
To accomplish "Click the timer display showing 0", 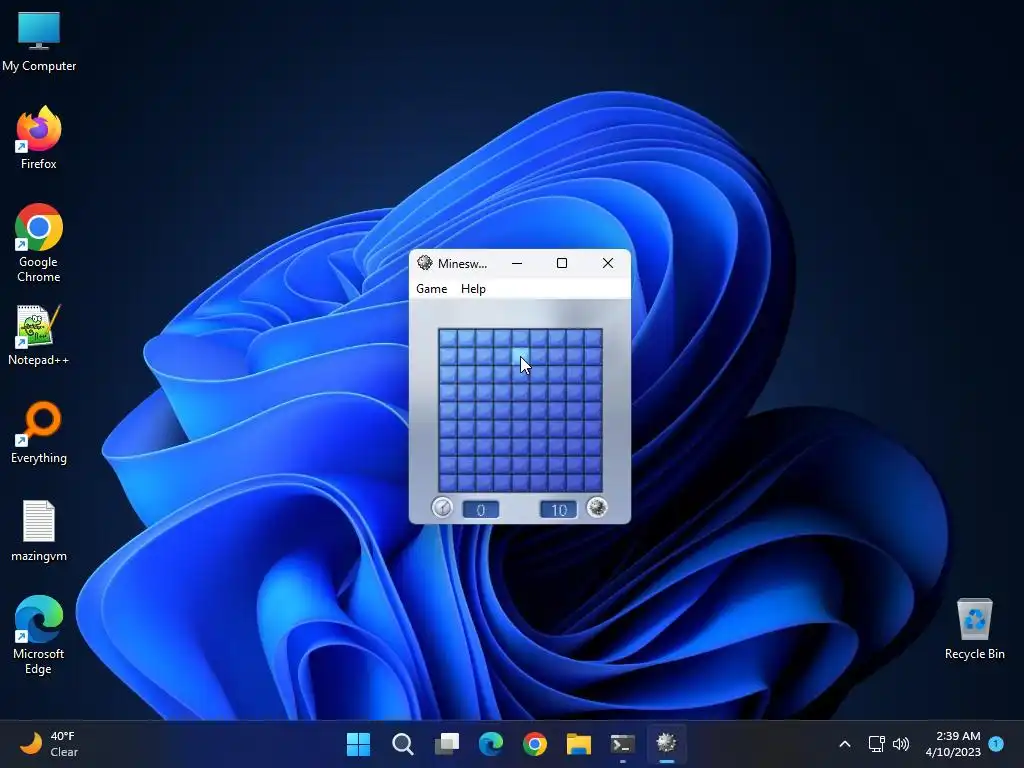I will 481,509.
